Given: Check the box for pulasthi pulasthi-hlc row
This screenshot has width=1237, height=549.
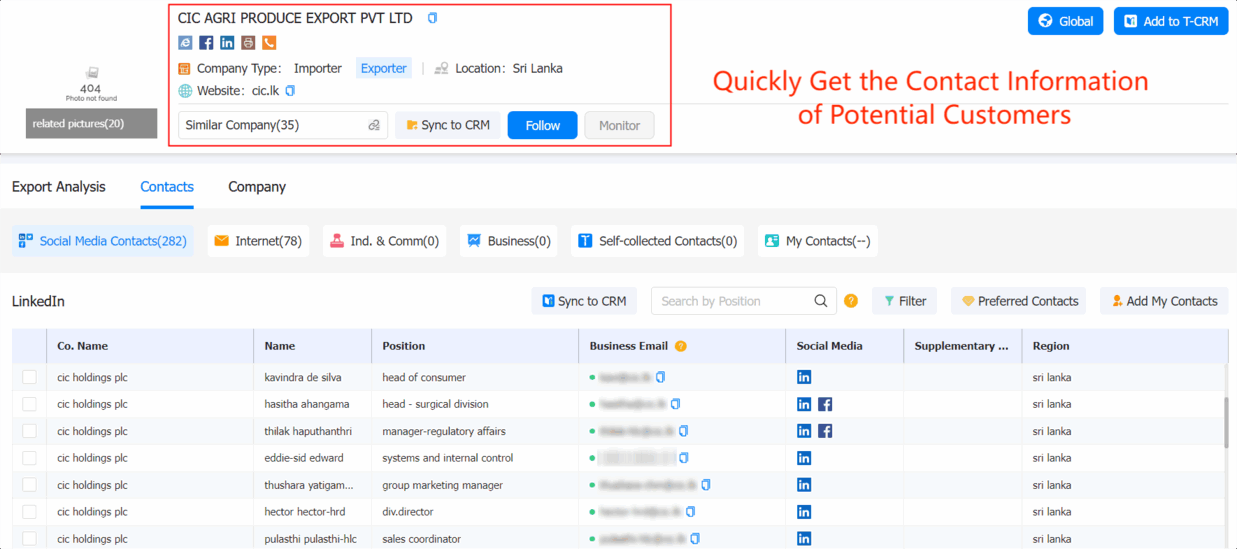Looking at the screenshot, I should (29, 538).
